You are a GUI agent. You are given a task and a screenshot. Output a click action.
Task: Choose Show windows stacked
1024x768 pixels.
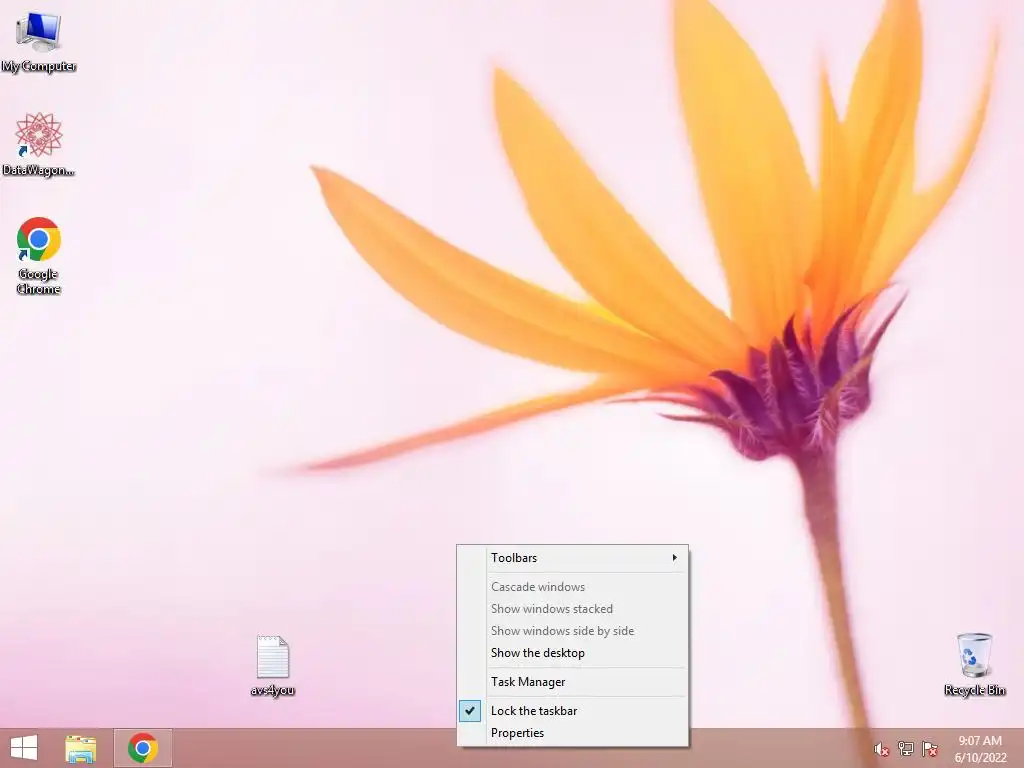pyautogui.click(x=573, y=609)
